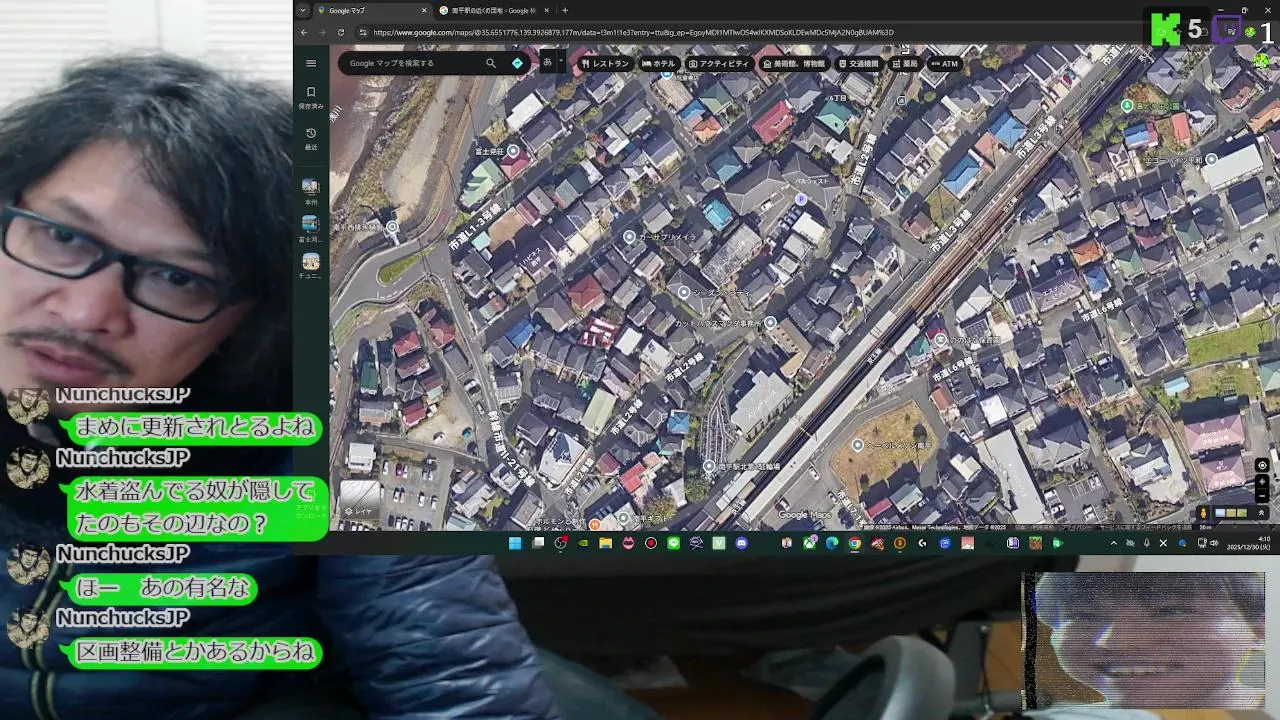Click the magnifier search icon

pyautogui.click(x=491, y=63)
